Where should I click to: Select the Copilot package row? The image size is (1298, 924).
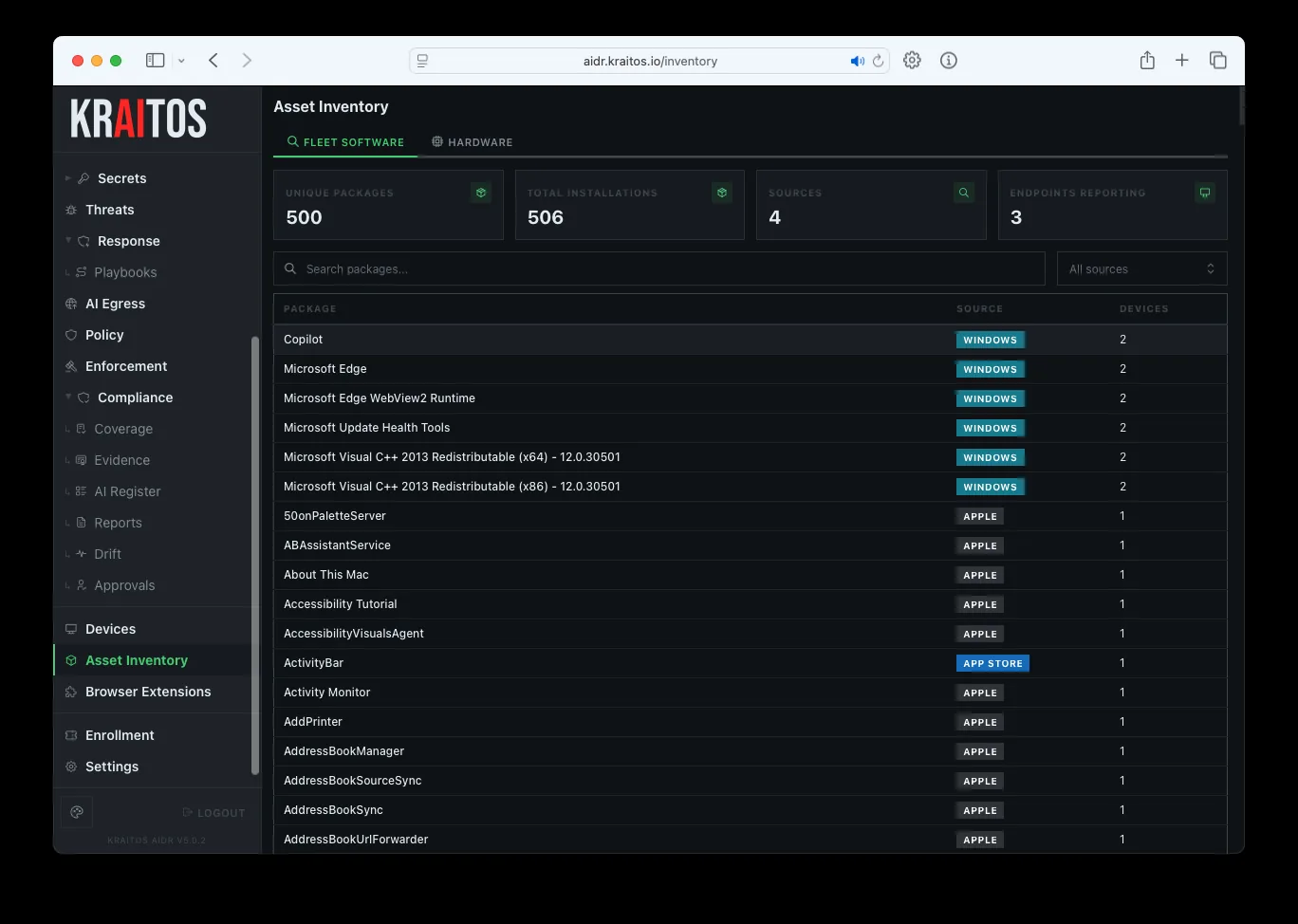pos(750,340)
